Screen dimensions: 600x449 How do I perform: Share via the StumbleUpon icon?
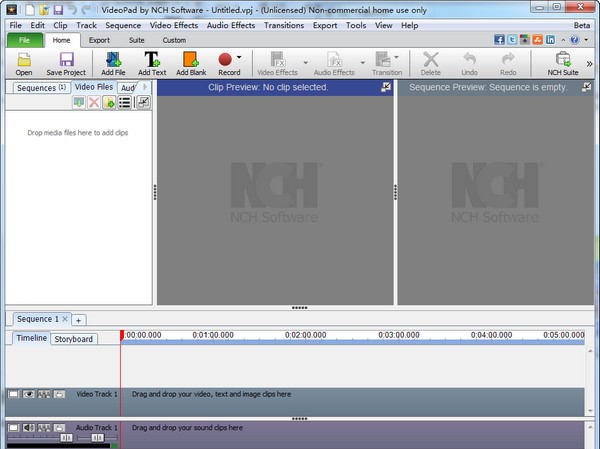point(538,40)
